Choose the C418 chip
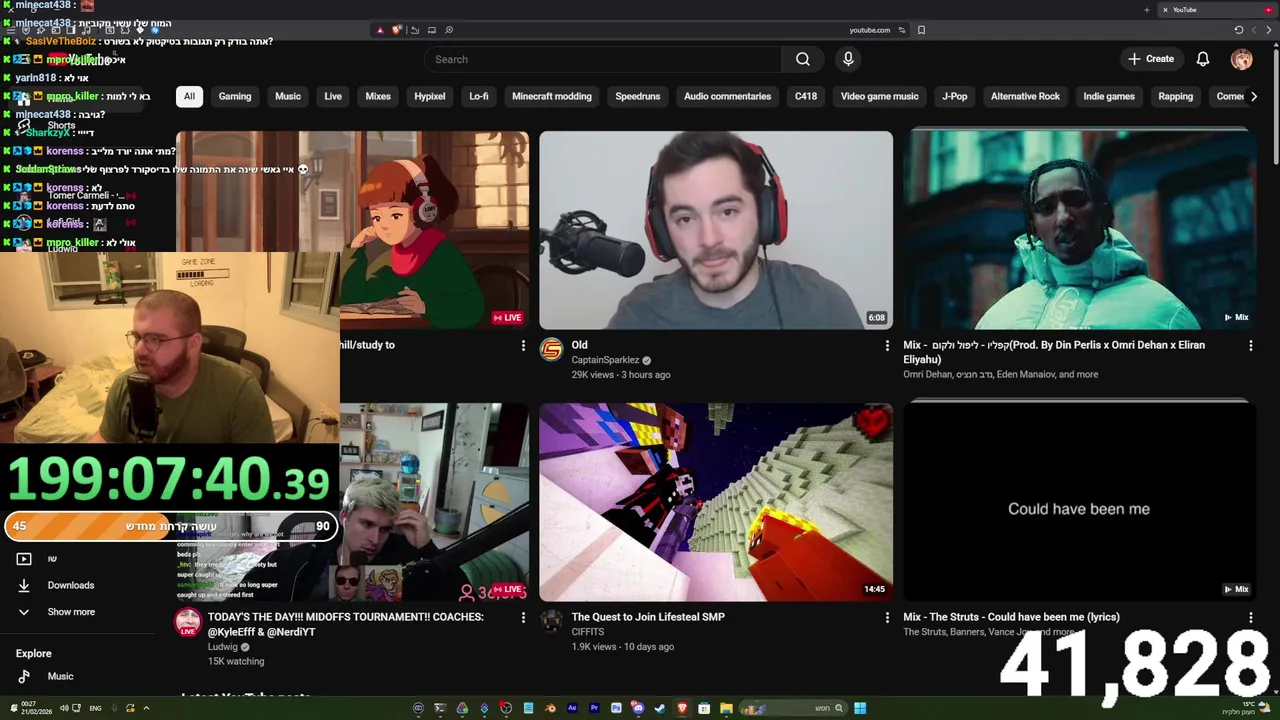This screenshot has height=720, width=1280. pyautogui.click(x=806, y=96)
